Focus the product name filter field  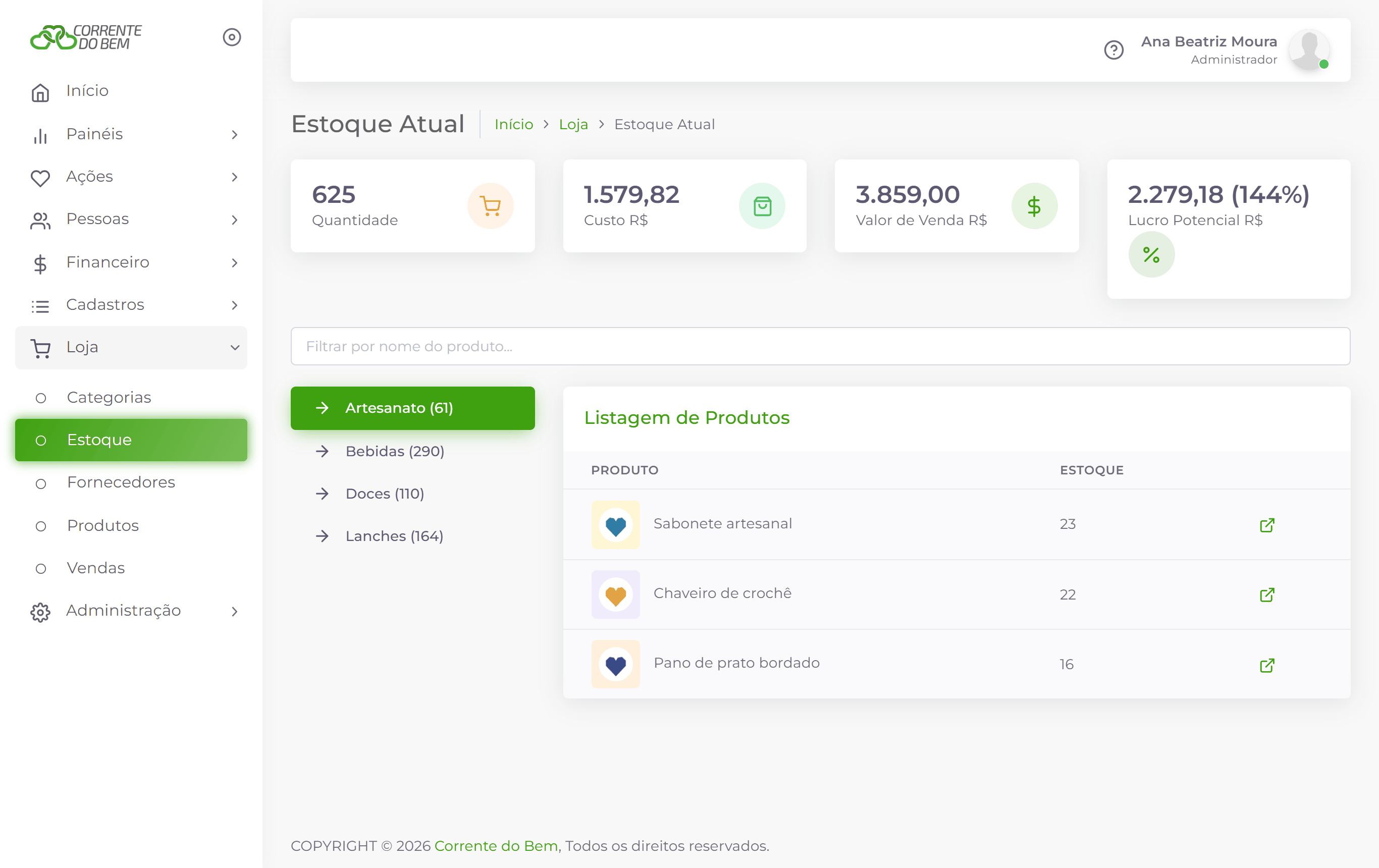pyautogui.click(x=820, y=346)
